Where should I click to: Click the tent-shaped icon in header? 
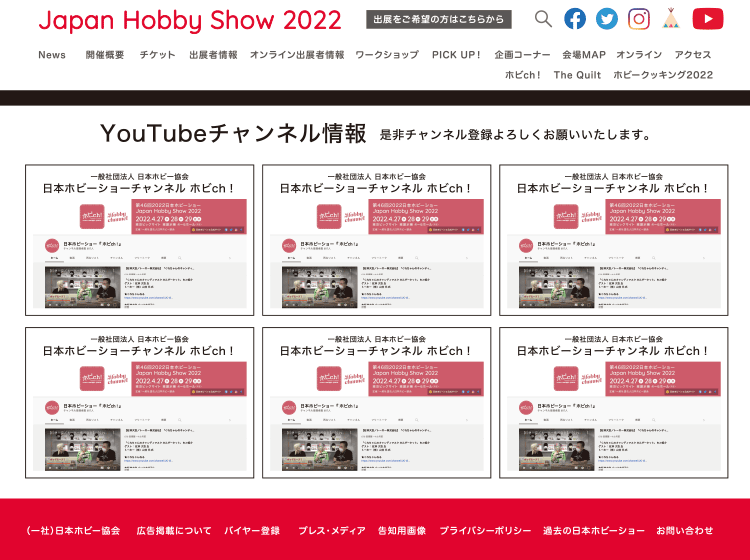pyautogui.click(x=671, y=18)
